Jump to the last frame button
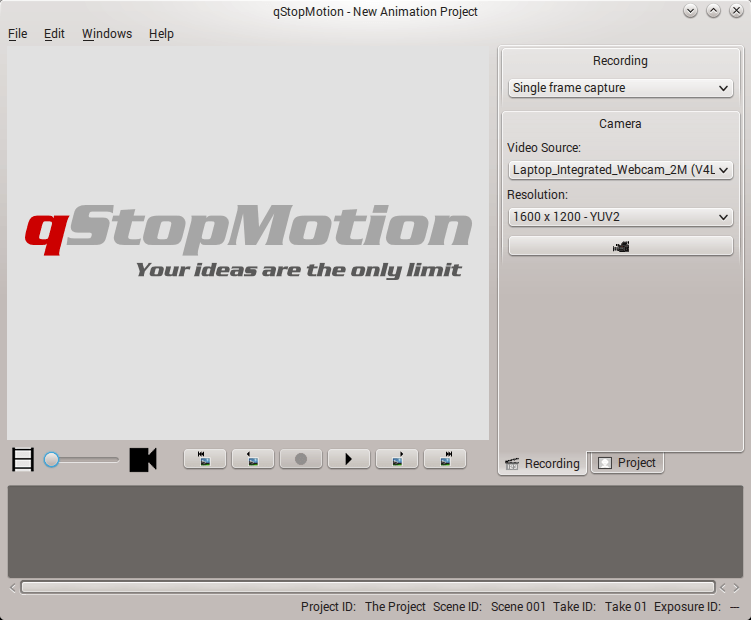Screen dimensions: 751x620 445,459
